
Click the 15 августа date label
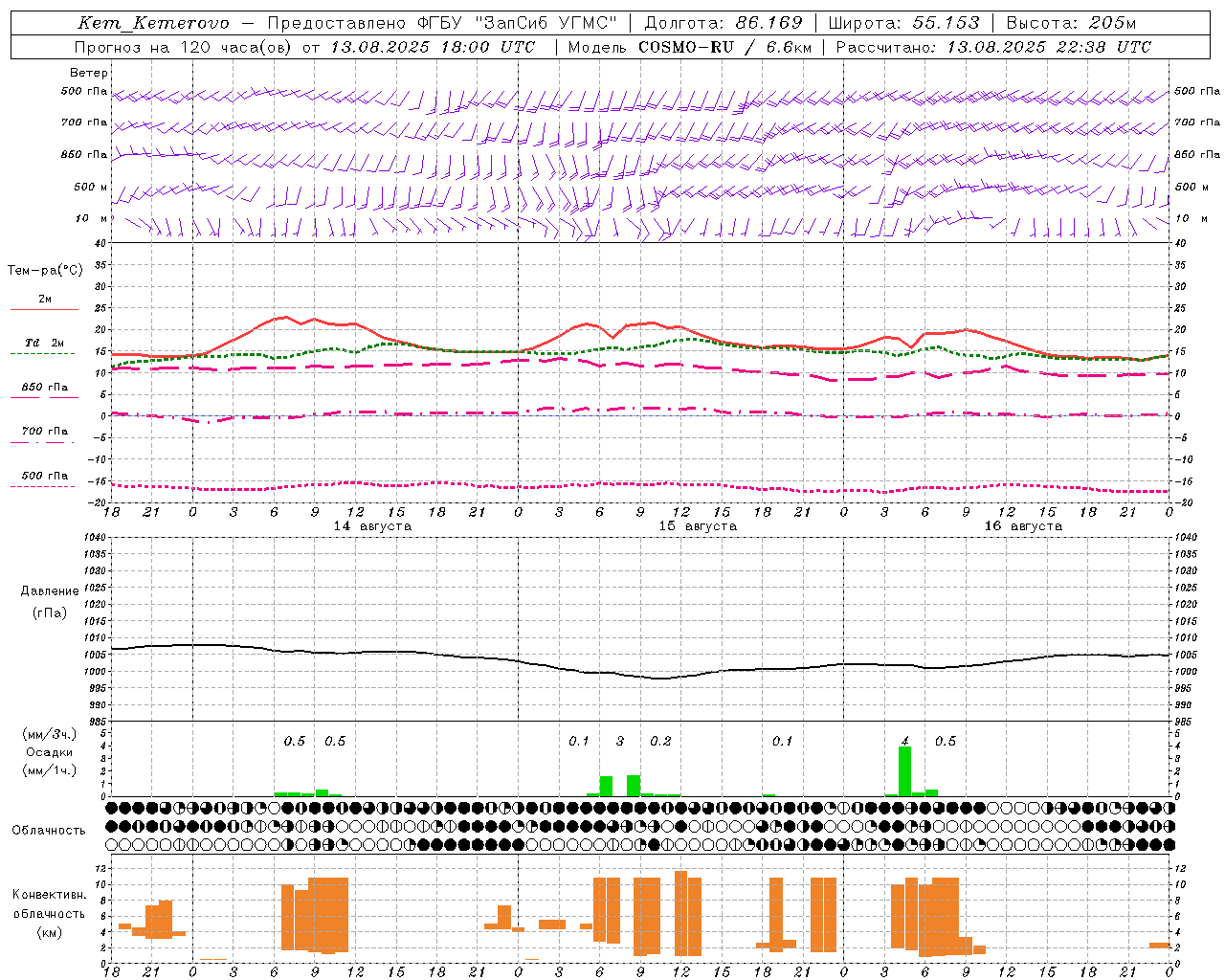pyautogui.click(x=698, y=526)
